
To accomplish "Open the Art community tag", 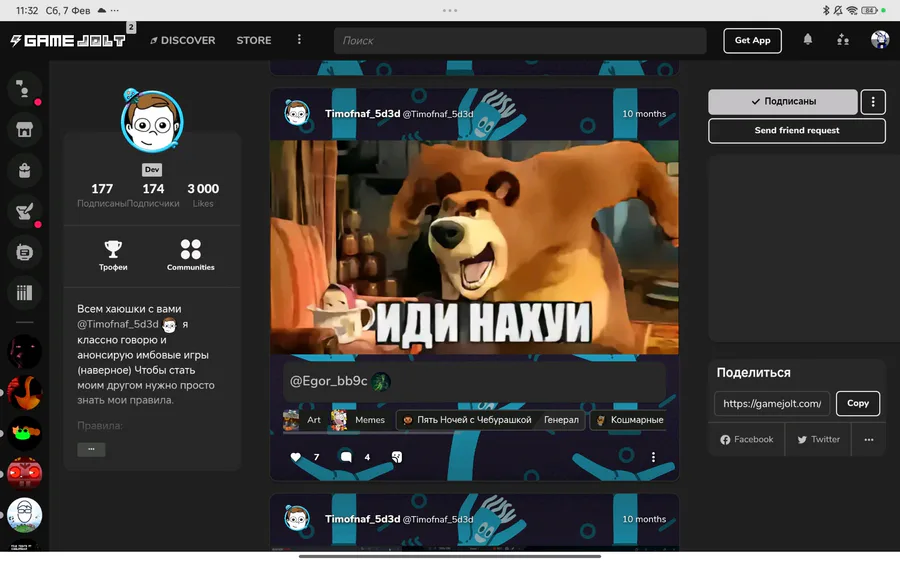I will click(x=302, y=420).
